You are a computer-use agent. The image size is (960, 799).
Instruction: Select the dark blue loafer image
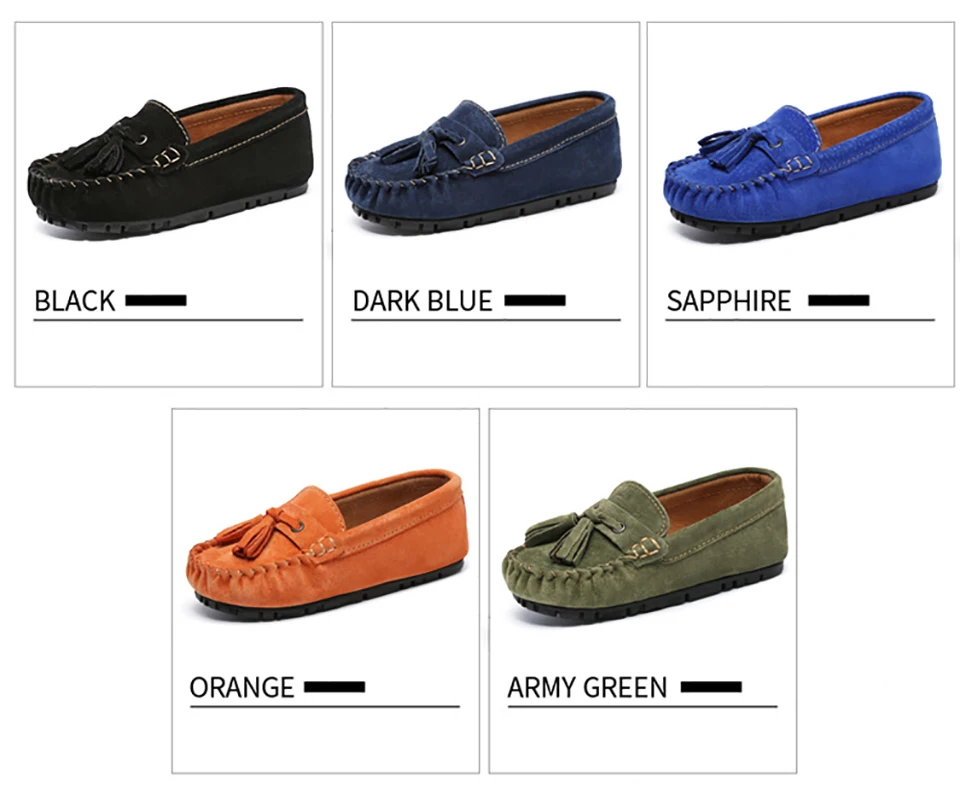coord(484,163)
